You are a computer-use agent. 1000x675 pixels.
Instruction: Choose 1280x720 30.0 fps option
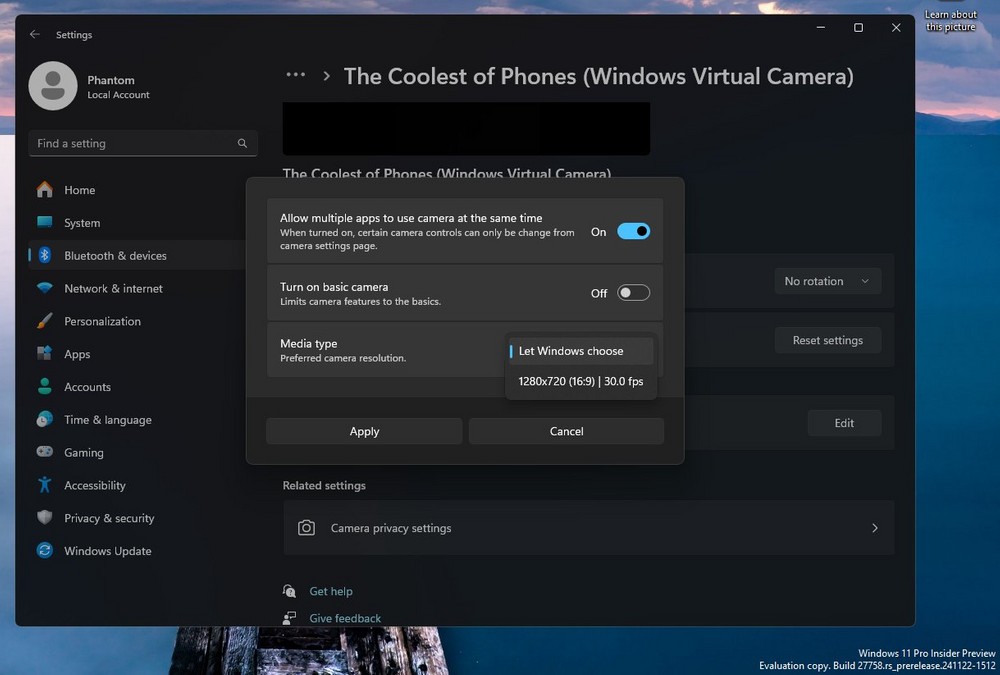pos(580,382)
